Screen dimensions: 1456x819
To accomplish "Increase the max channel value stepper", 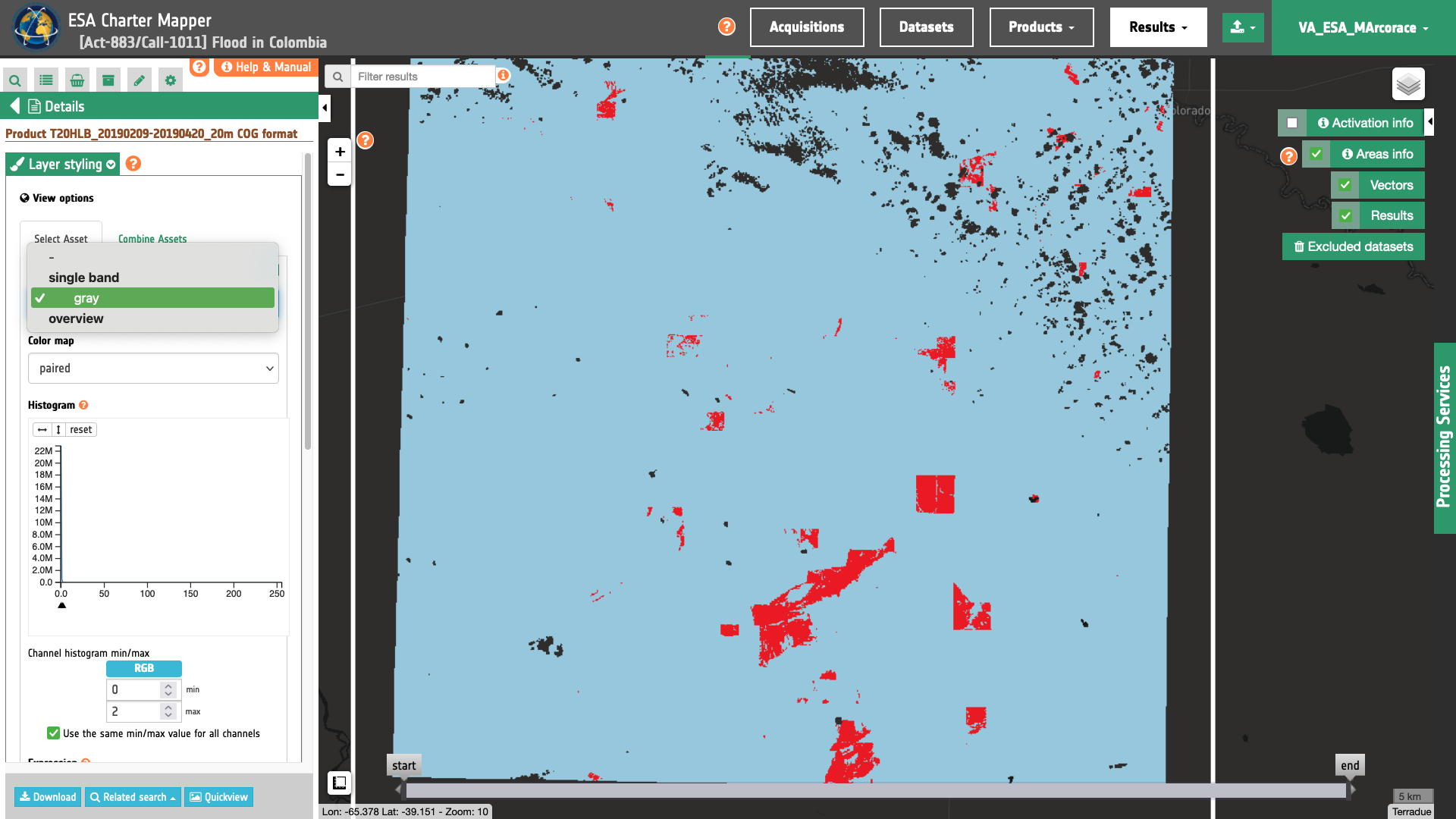I will tap(168, 708).
